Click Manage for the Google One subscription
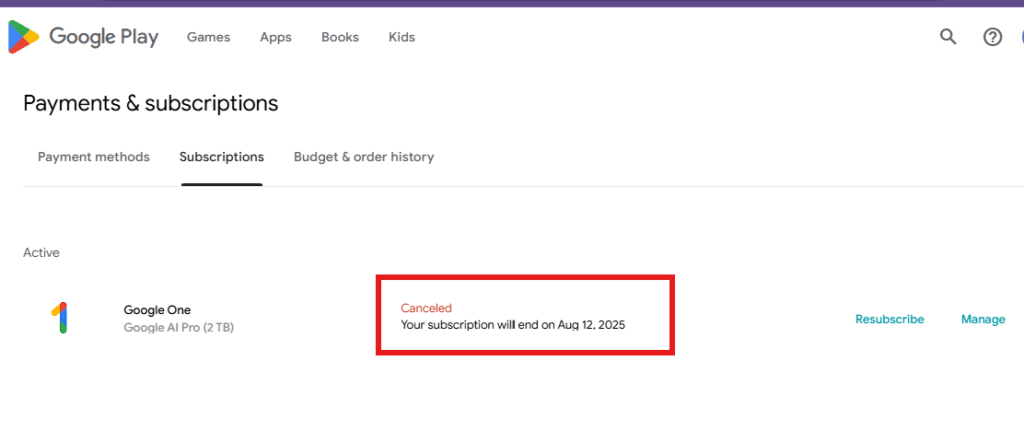Screen dimensions: 1024x431 [x=983, y=319]
